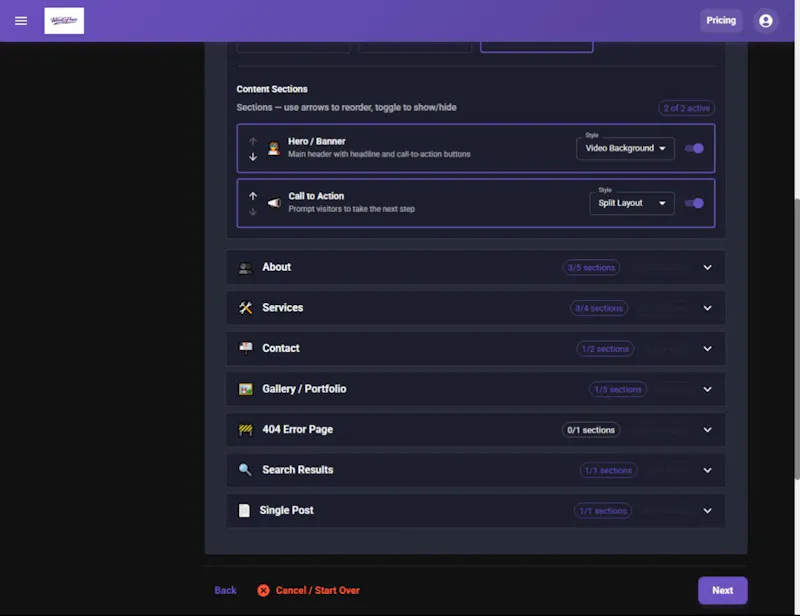Move Call to Action section up

[253, 196]
